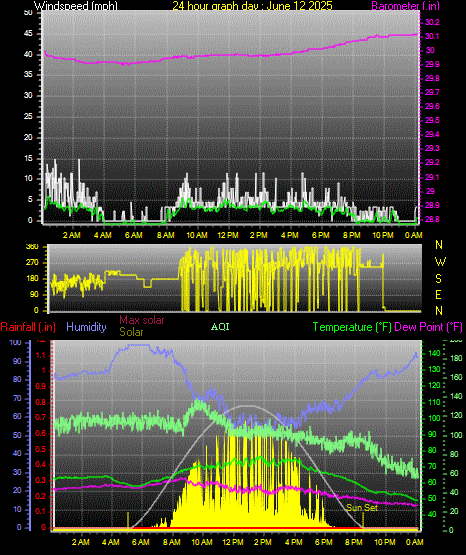Click '0 AM' under the windspeed graph
The height and width of the screenshot is (555, 466).
[x=414, y=235]
